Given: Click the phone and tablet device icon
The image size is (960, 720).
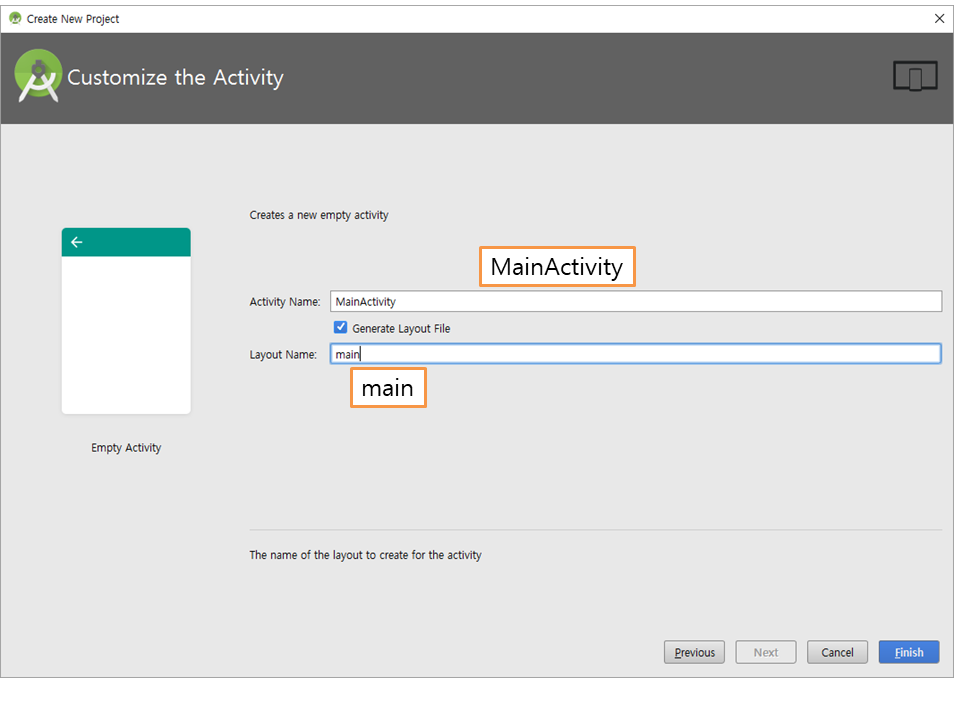Looking at the screenshot, I should click(x=914, y=76).
